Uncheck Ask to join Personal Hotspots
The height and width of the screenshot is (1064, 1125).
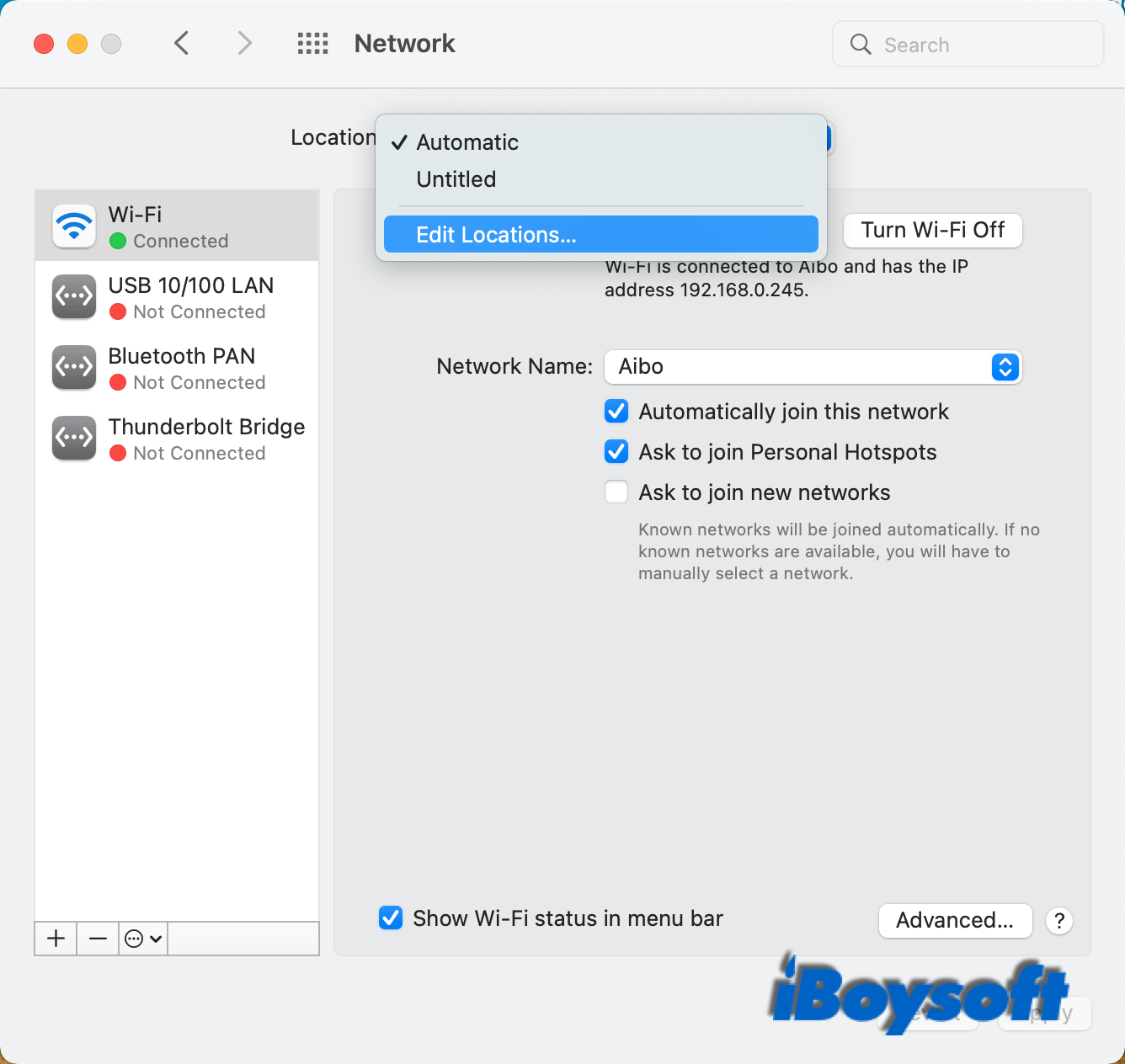click(616, 452)
